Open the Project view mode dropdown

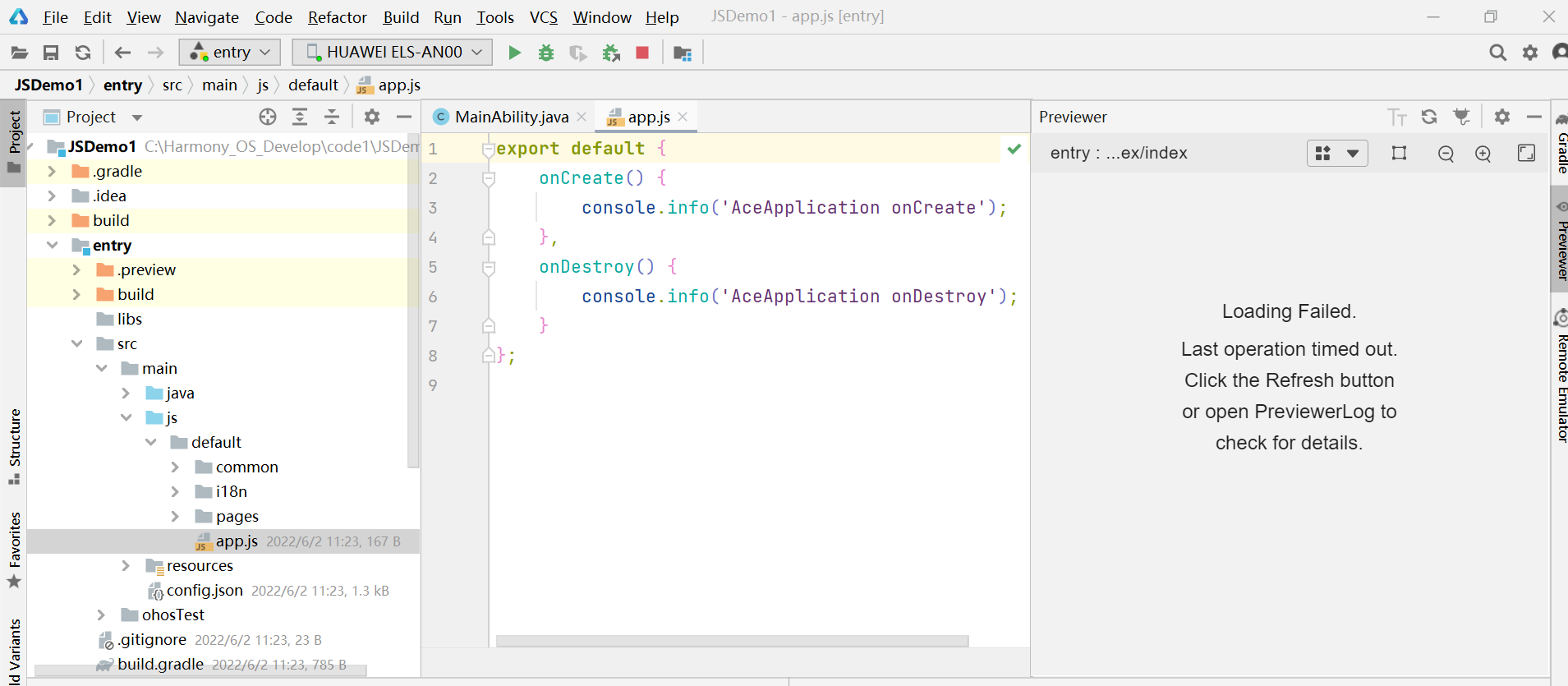(x=137, y=117)
